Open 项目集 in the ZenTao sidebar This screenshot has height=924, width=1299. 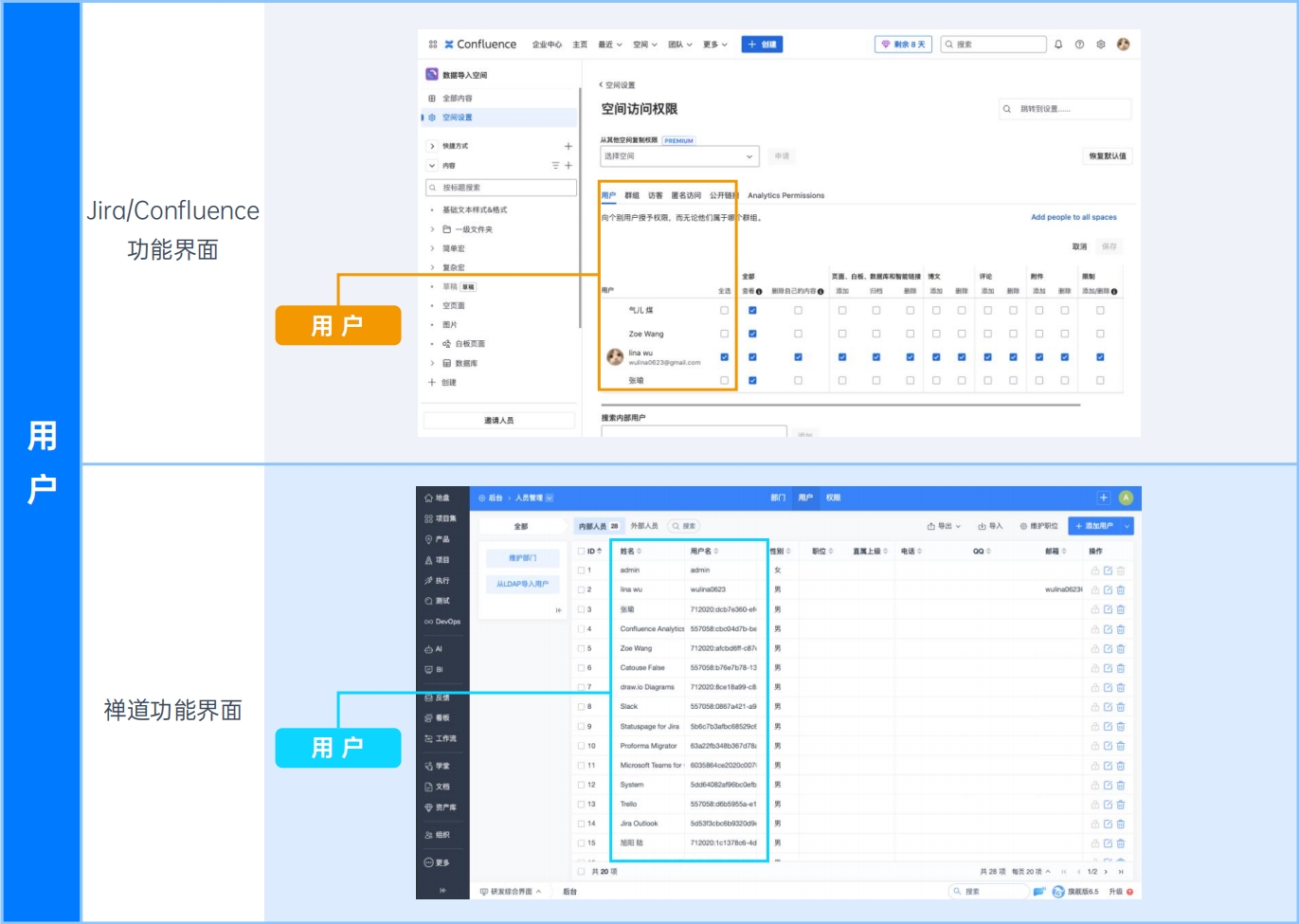[x=441, y=518]
